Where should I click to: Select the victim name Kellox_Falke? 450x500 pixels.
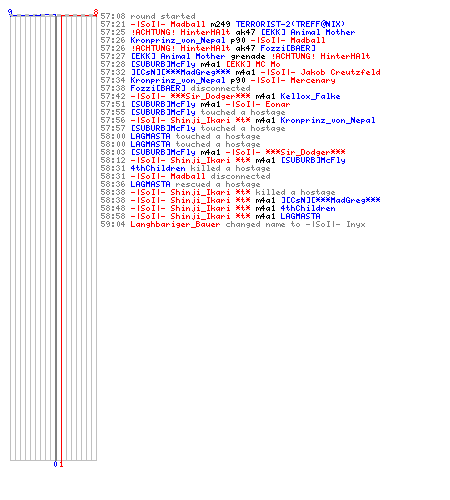coord(310,96)
